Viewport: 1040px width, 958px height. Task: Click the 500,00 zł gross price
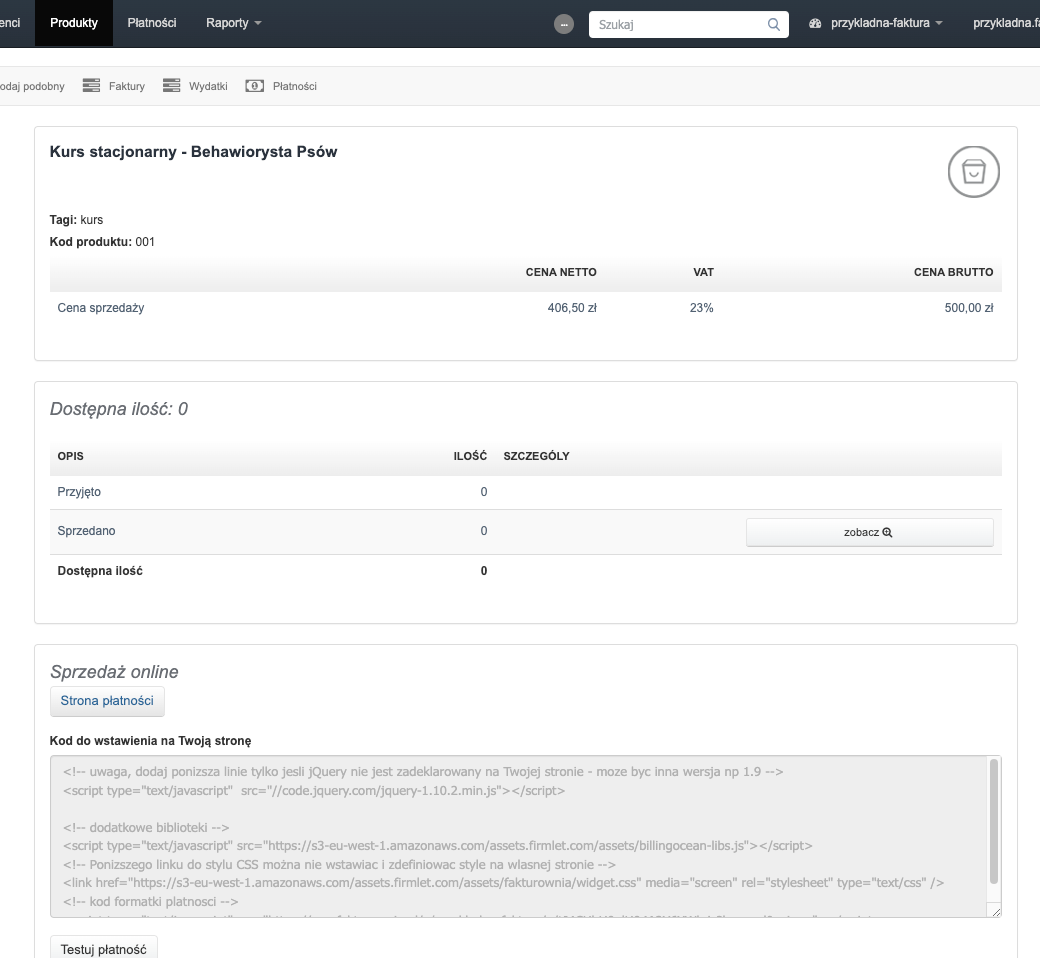[969, 308]
